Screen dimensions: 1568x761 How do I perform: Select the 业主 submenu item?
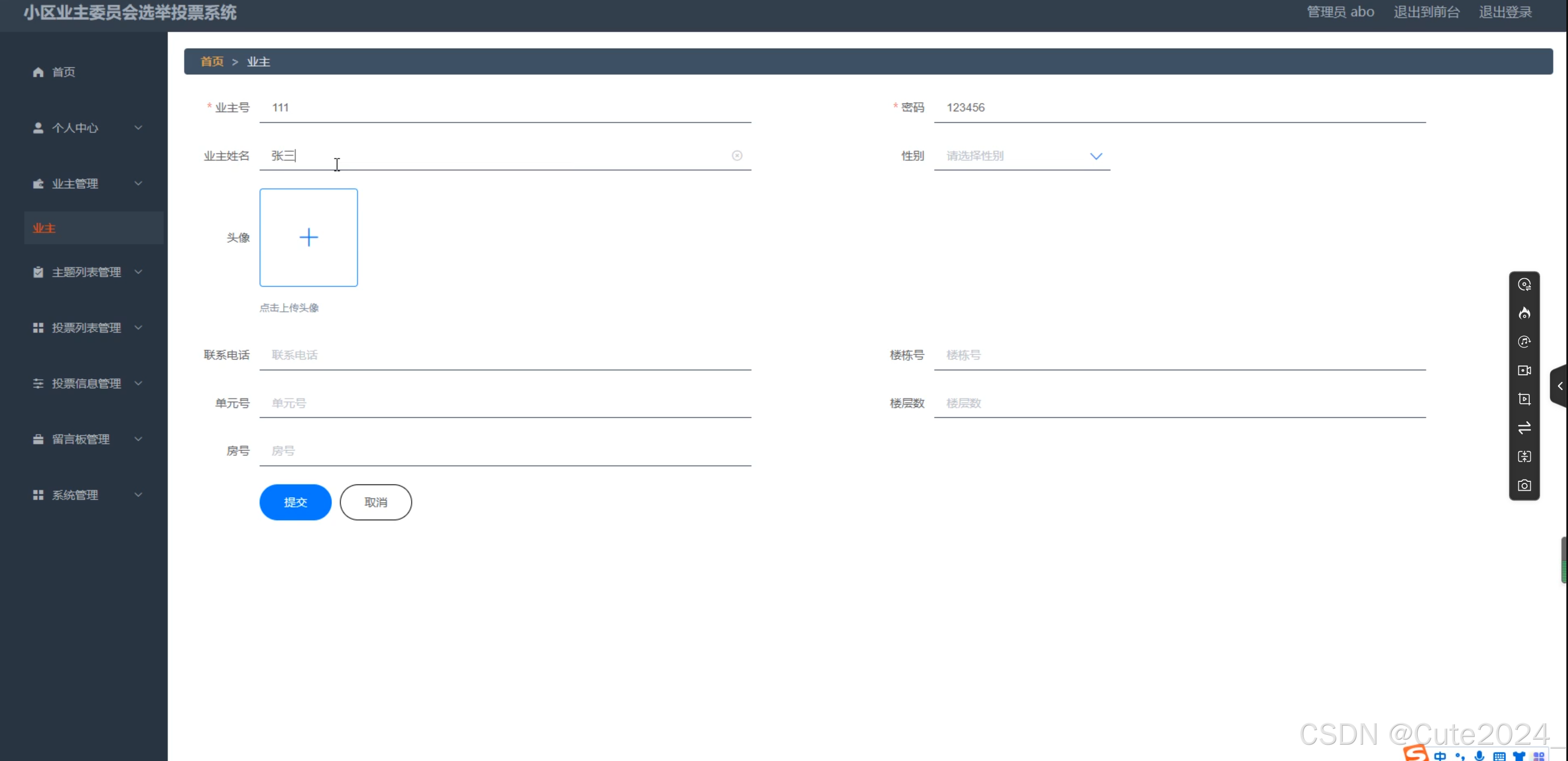pos(94,228)
